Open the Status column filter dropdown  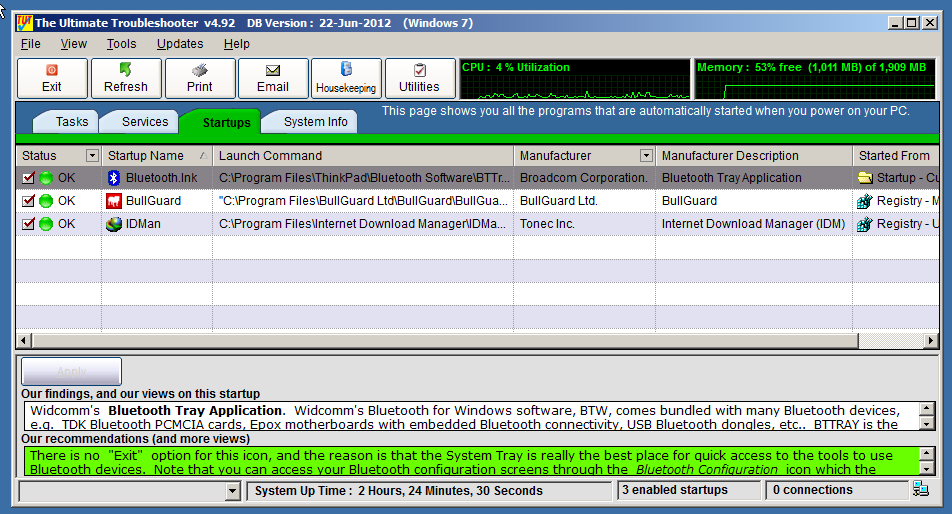pos(92,156)
